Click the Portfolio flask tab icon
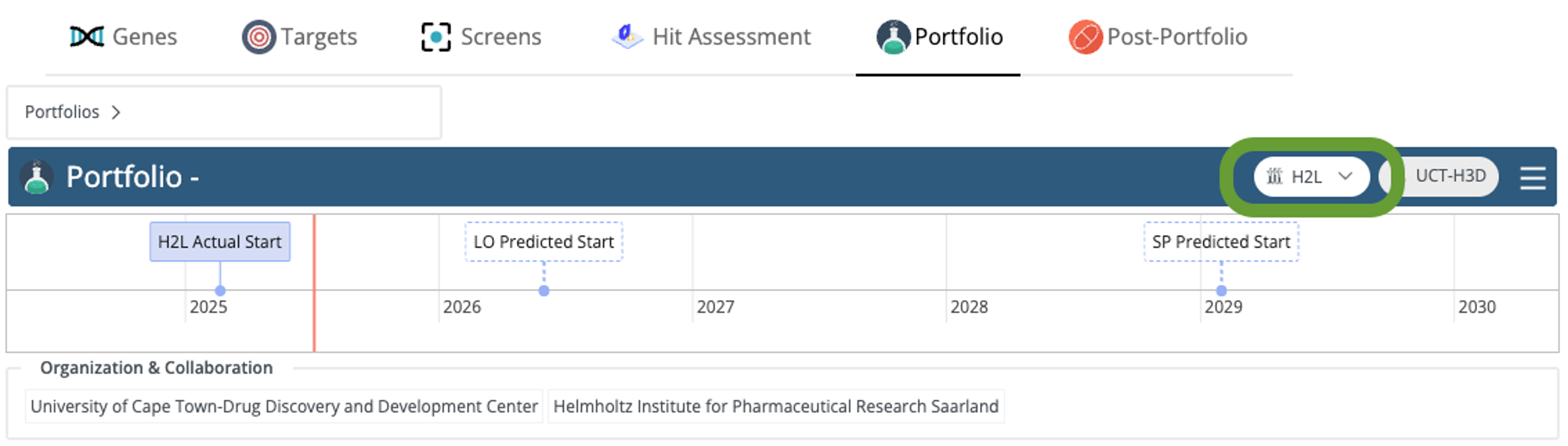This screenshot has width=1568, height=446. [x=893, y=37]
